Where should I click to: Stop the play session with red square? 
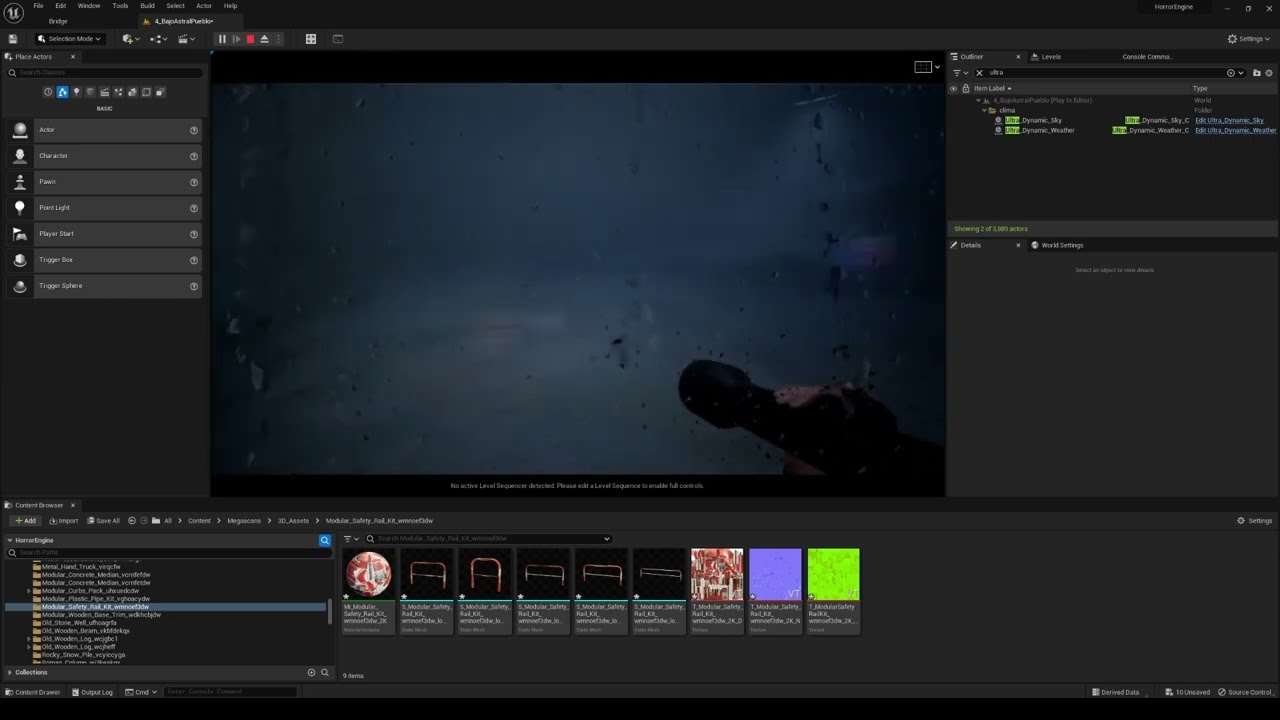point(250,39)
